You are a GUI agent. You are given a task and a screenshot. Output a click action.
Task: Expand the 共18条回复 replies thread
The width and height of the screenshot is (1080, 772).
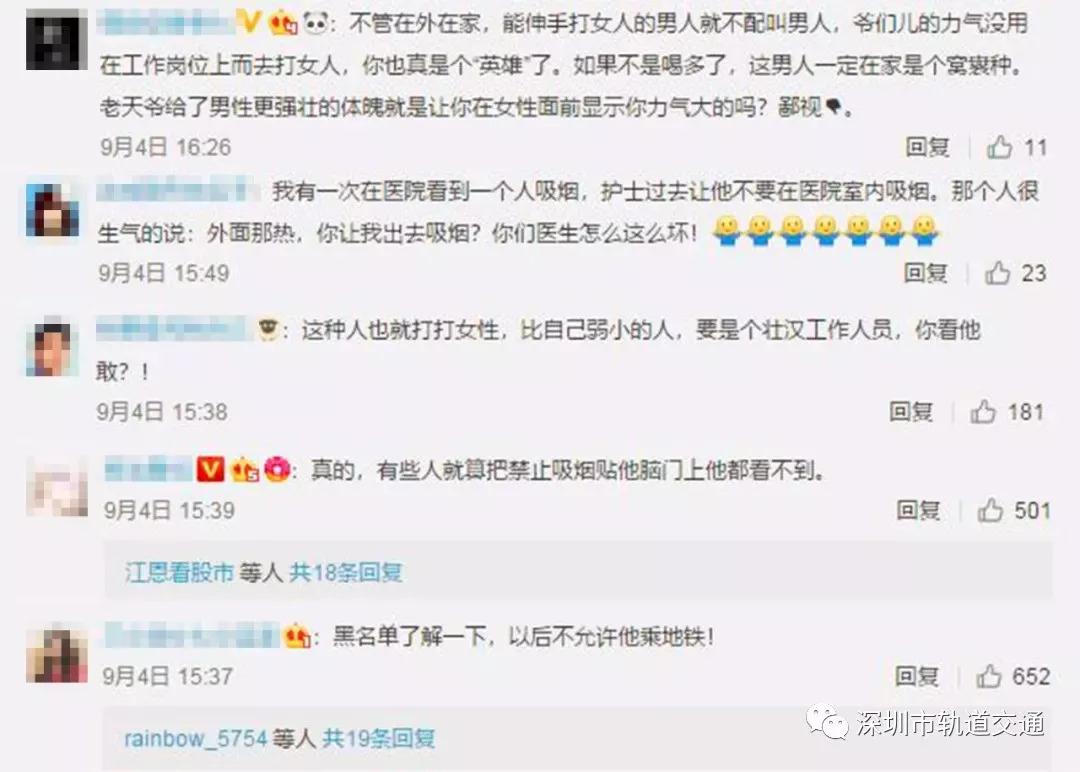pos(346,572)
